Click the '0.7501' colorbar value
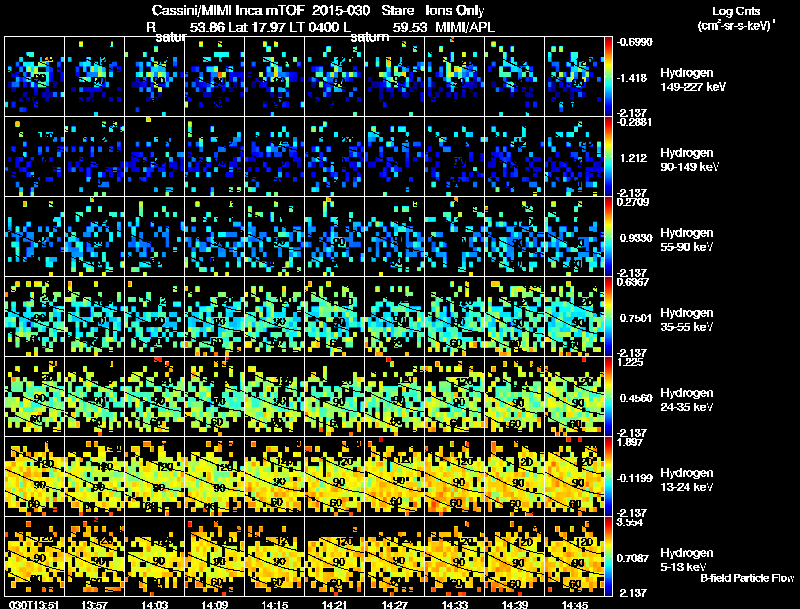The width and height of the screenshot is (800, 609). tap(636, 318)
